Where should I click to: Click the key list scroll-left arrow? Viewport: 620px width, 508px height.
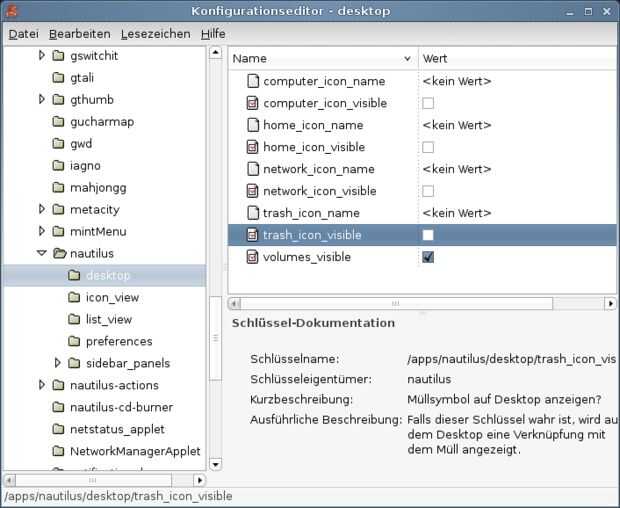(x=234, y=304)
